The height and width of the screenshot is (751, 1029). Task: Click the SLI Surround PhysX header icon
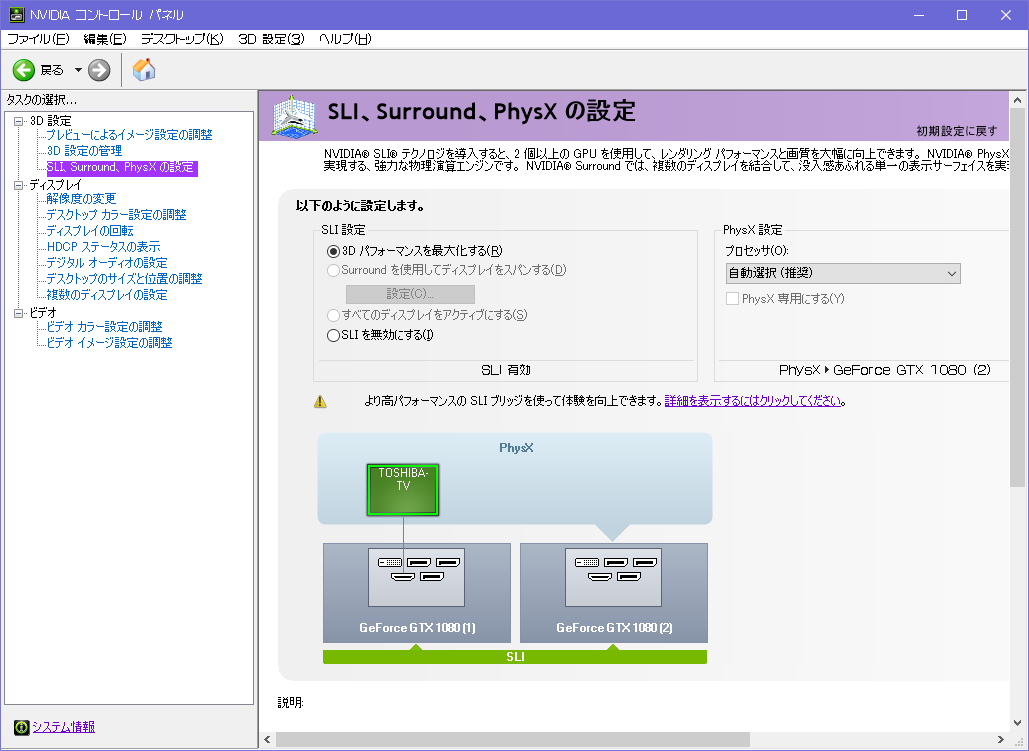coord(295,116)
